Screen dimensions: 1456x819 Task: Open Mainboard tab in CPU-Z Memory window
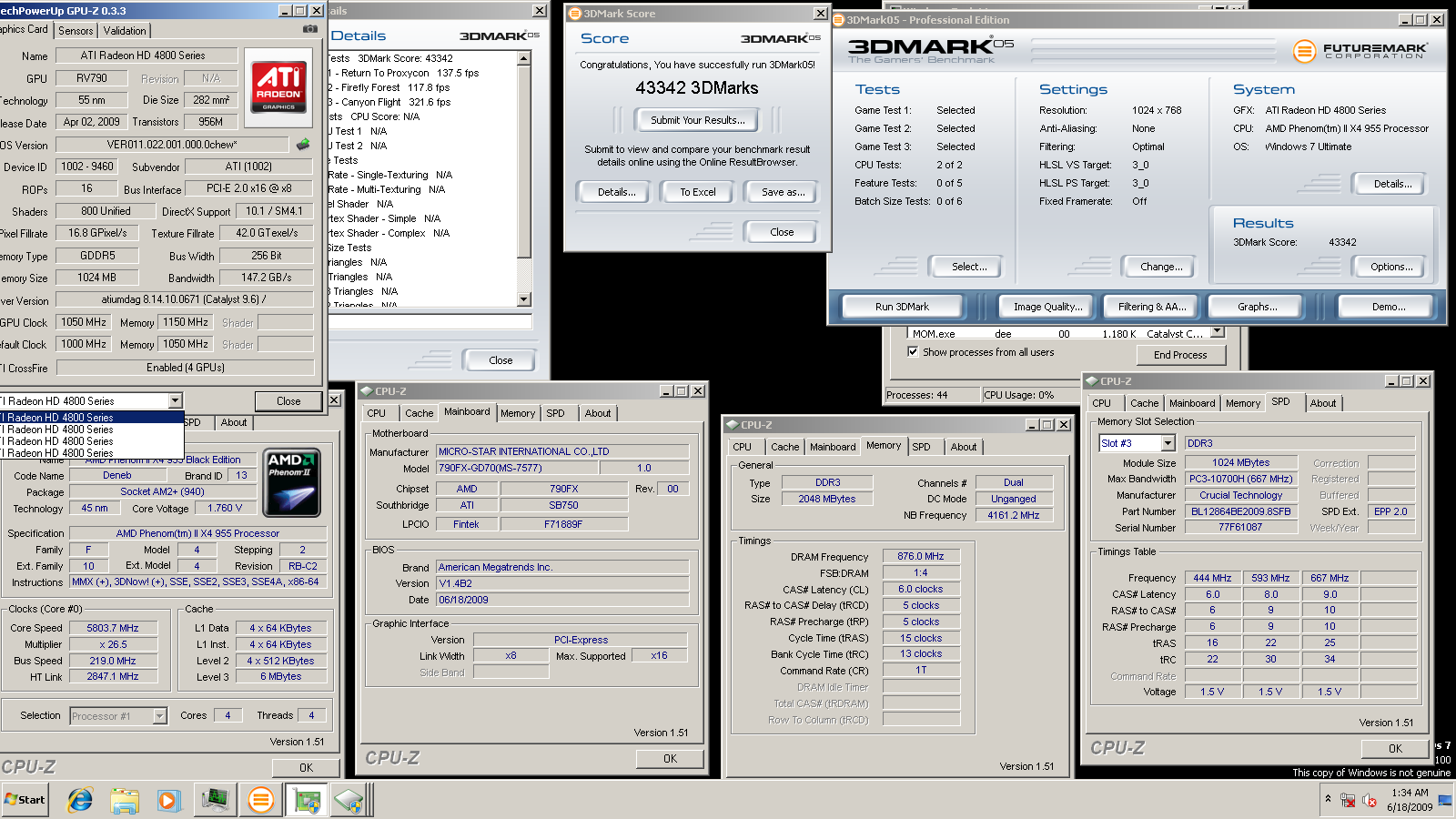(833, 447)
